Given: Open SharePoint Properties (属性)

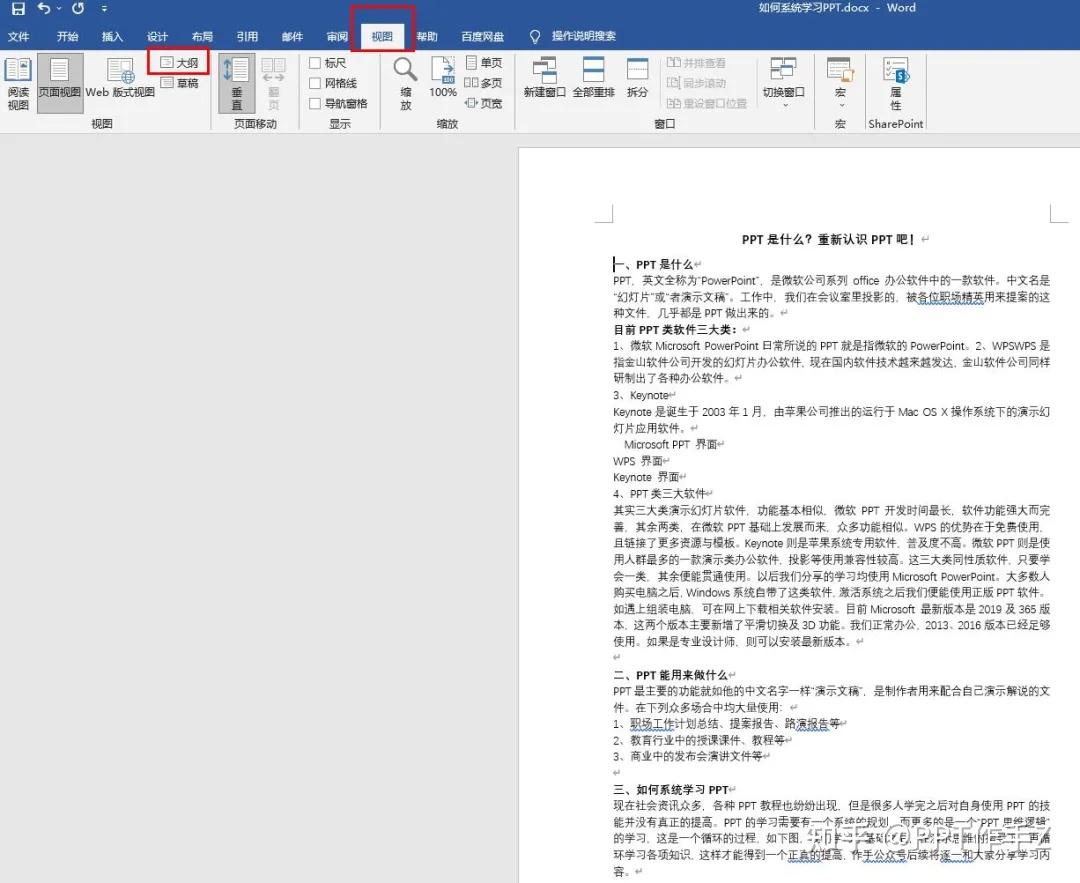Looking at the screenshot, I should coord(894,80).
